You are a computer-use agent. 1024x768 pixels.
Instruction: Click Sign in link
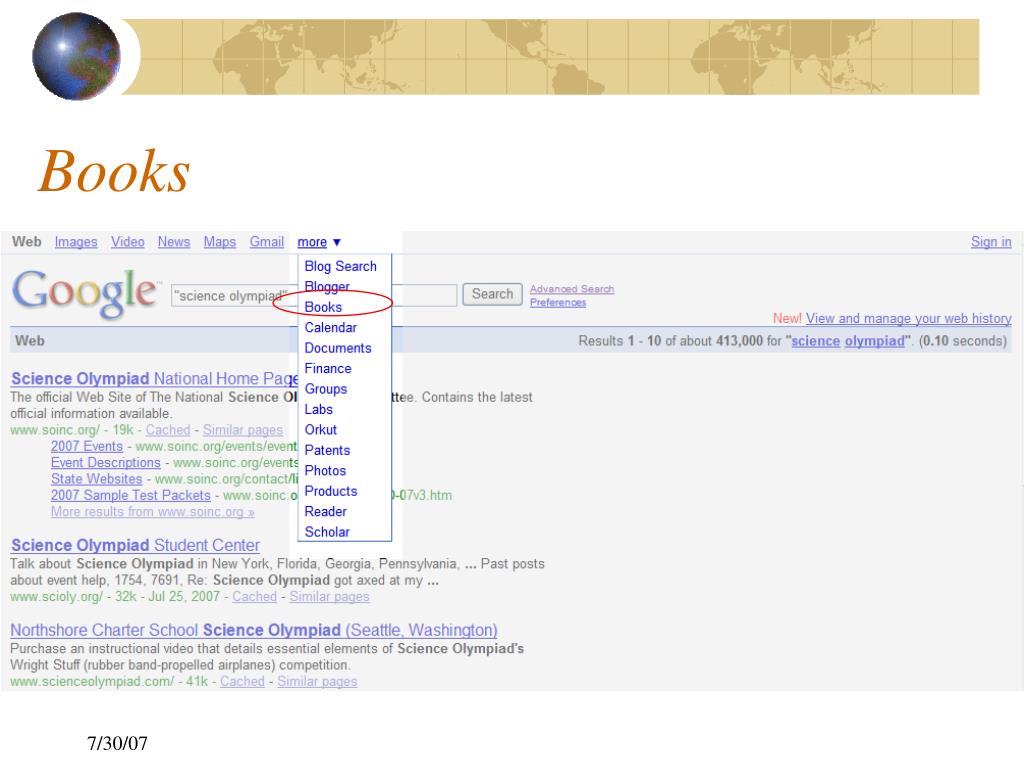[x=991, y=242]
